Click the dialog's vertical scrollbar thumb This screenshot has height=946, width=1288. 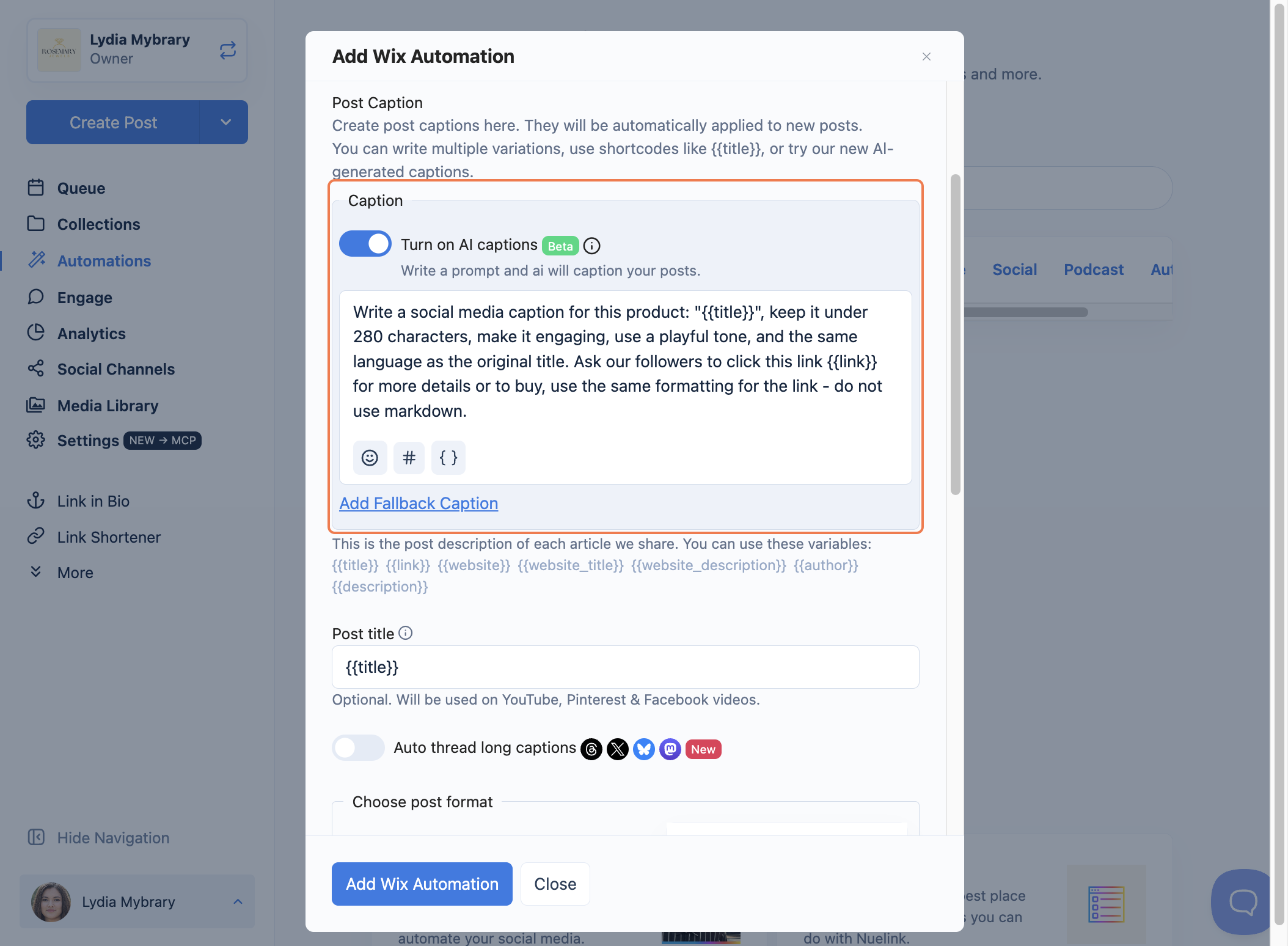click(956, 334)
